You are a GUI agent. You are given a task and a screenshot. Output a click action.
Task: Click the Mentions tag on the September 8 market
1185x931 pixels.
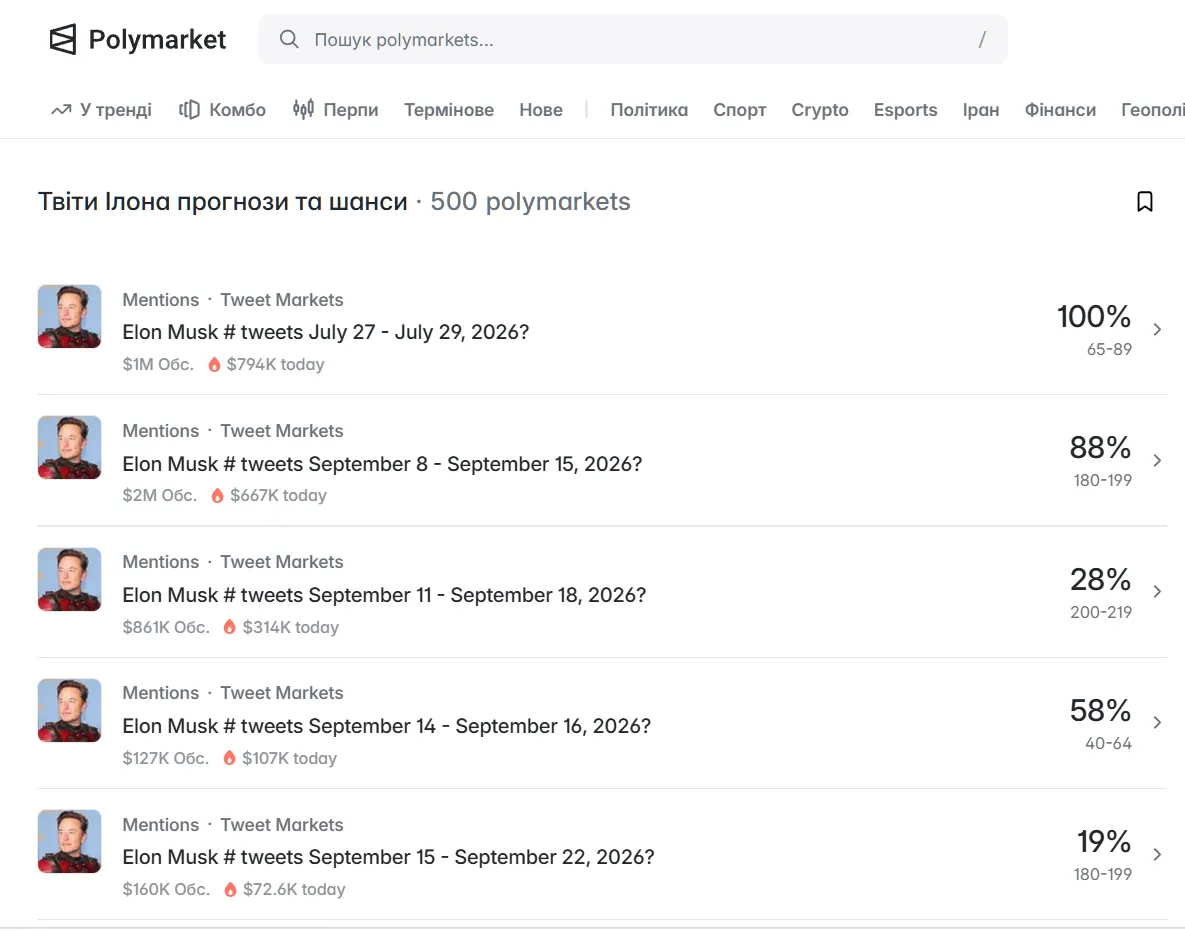161,431
